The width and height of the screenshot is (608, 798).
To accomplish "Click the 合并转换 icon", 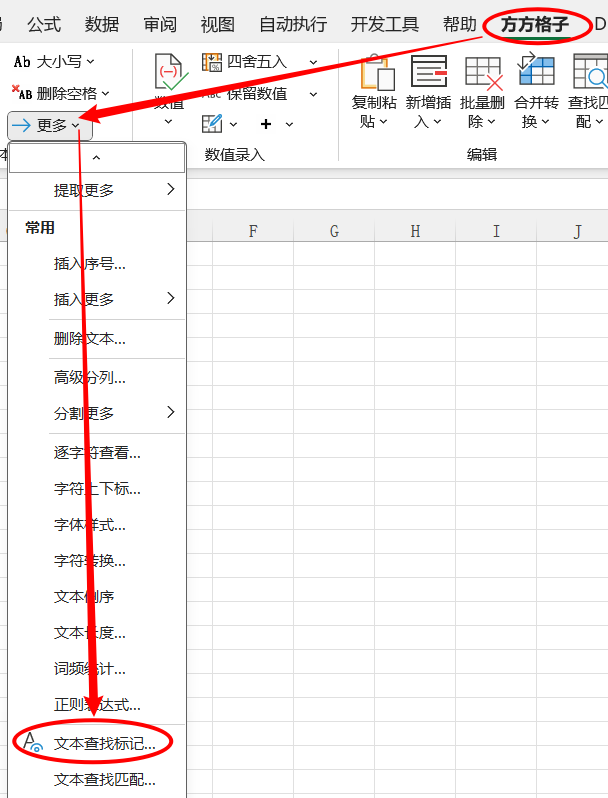I will tap(536, 73).
